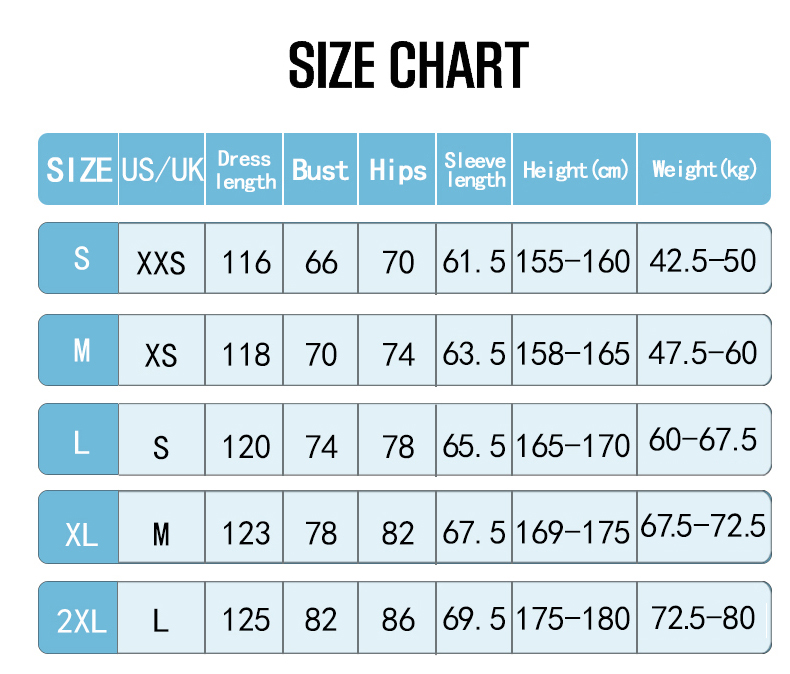Select the Dress length column header
This screenshot has width=790, height=674.
click(245, 170)
